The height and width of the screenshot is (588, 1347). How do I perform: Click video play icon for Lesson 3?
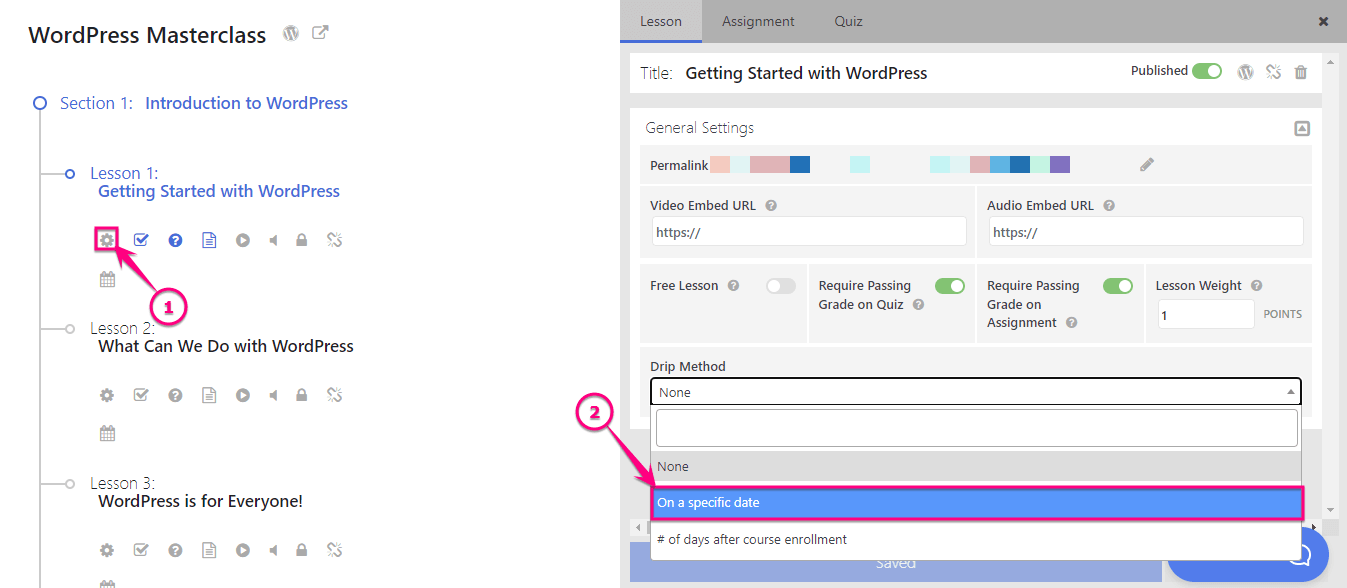243,550
